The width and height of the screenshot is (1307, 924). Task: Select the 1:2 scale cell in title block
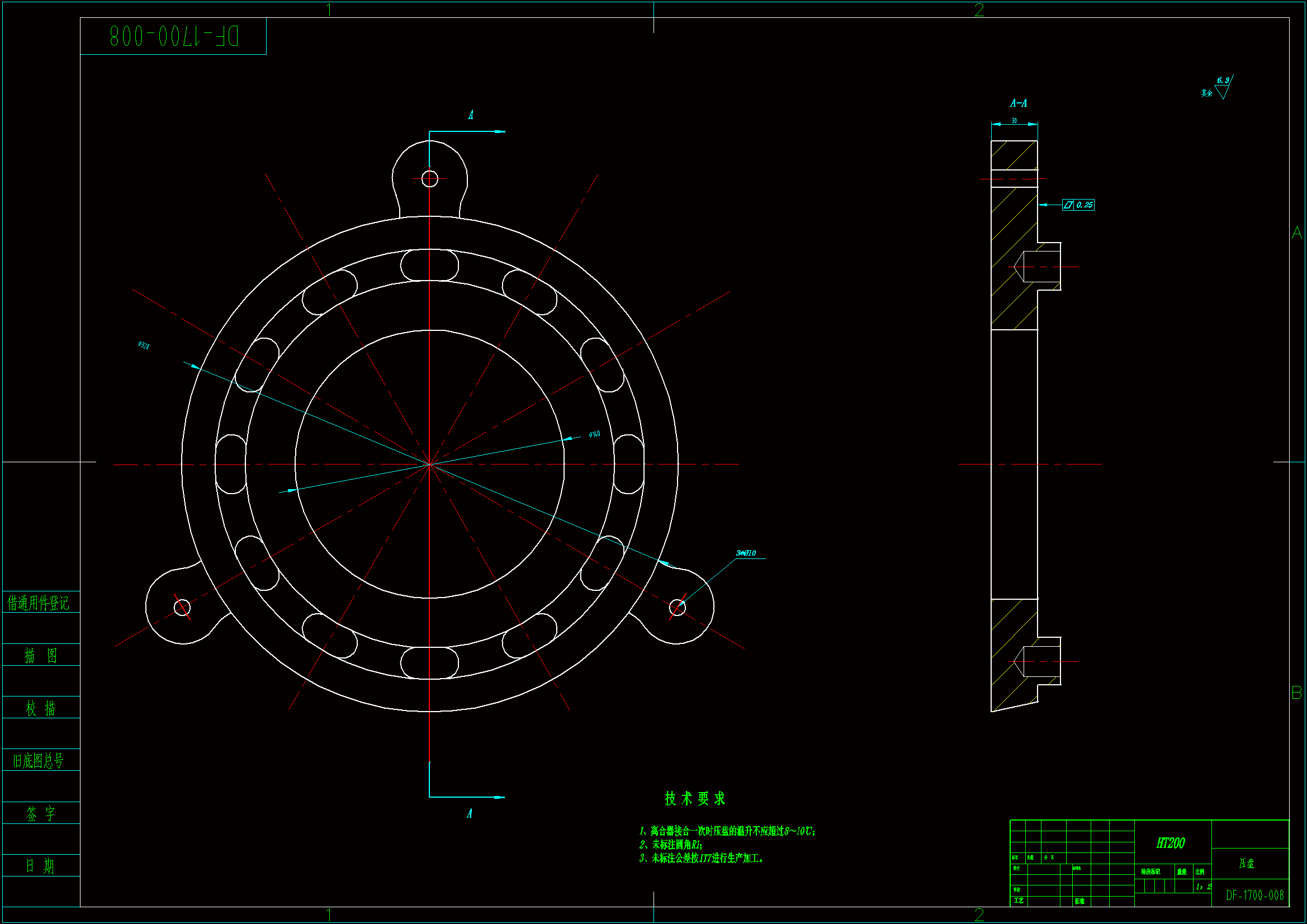(1204, 887)
